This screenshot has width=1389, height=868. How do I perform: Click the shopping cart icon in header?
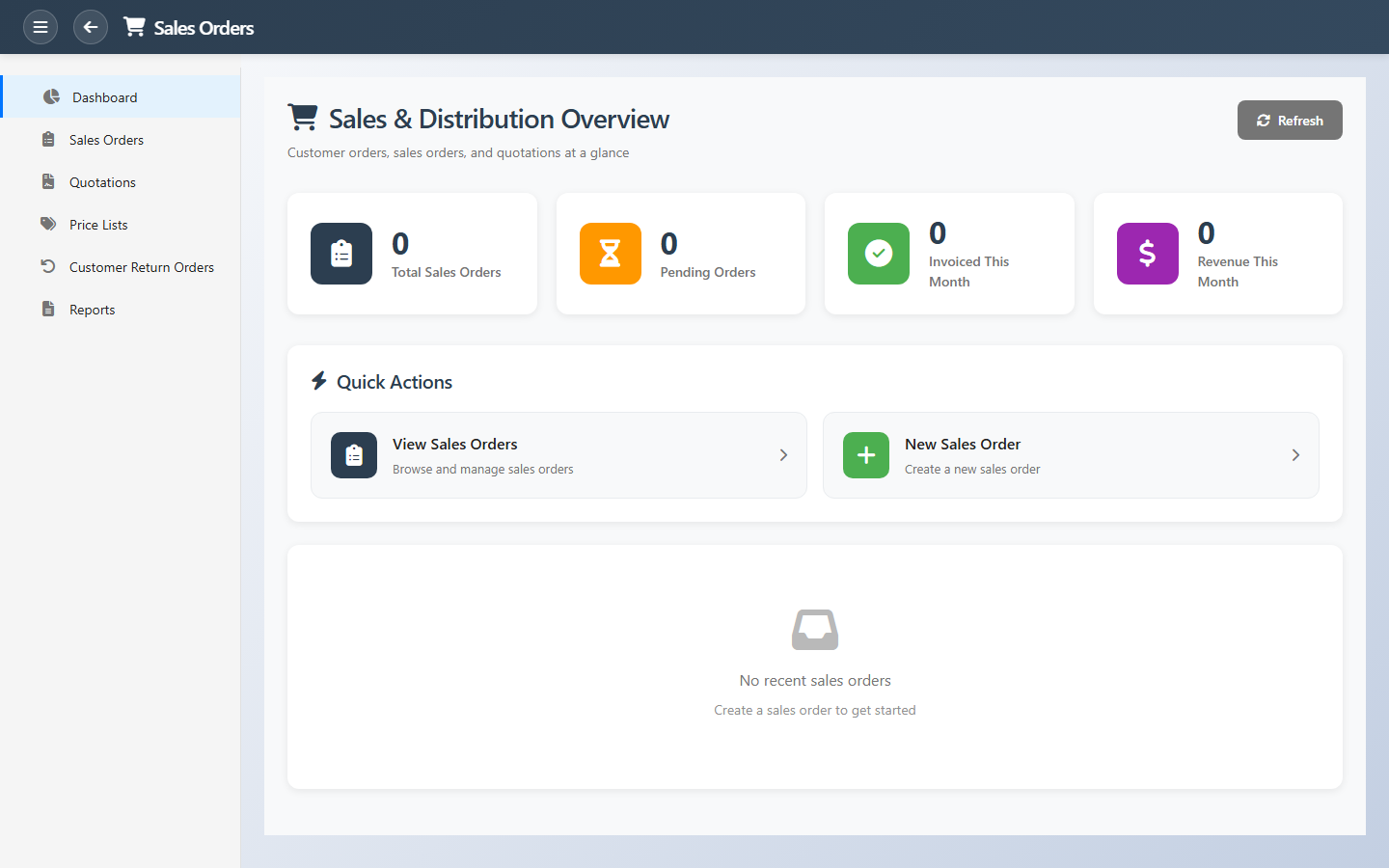click(134, 27)
